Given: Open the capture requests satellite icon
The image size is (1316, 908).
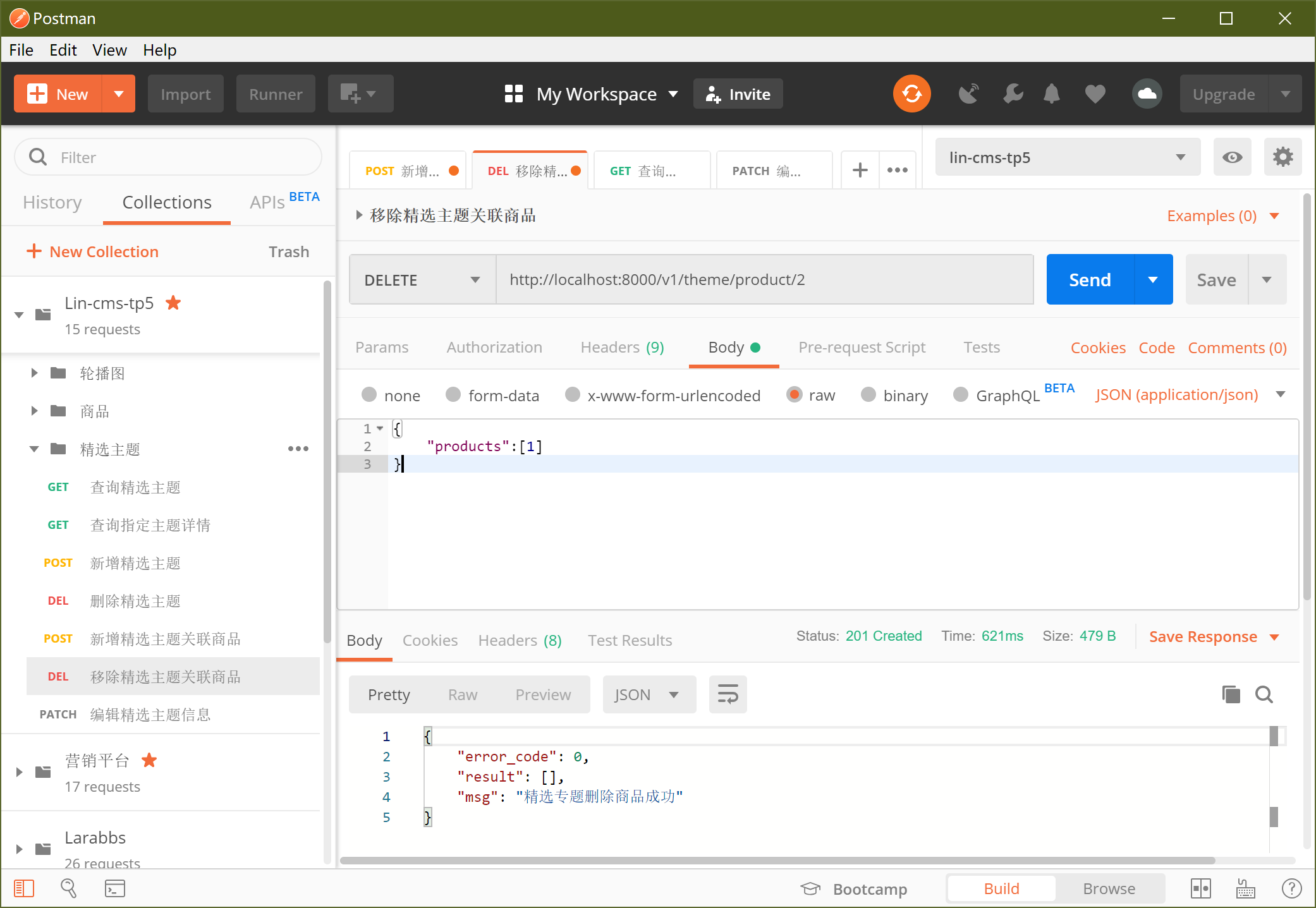Looking at the screenshot, I should (x=968, y=94).
